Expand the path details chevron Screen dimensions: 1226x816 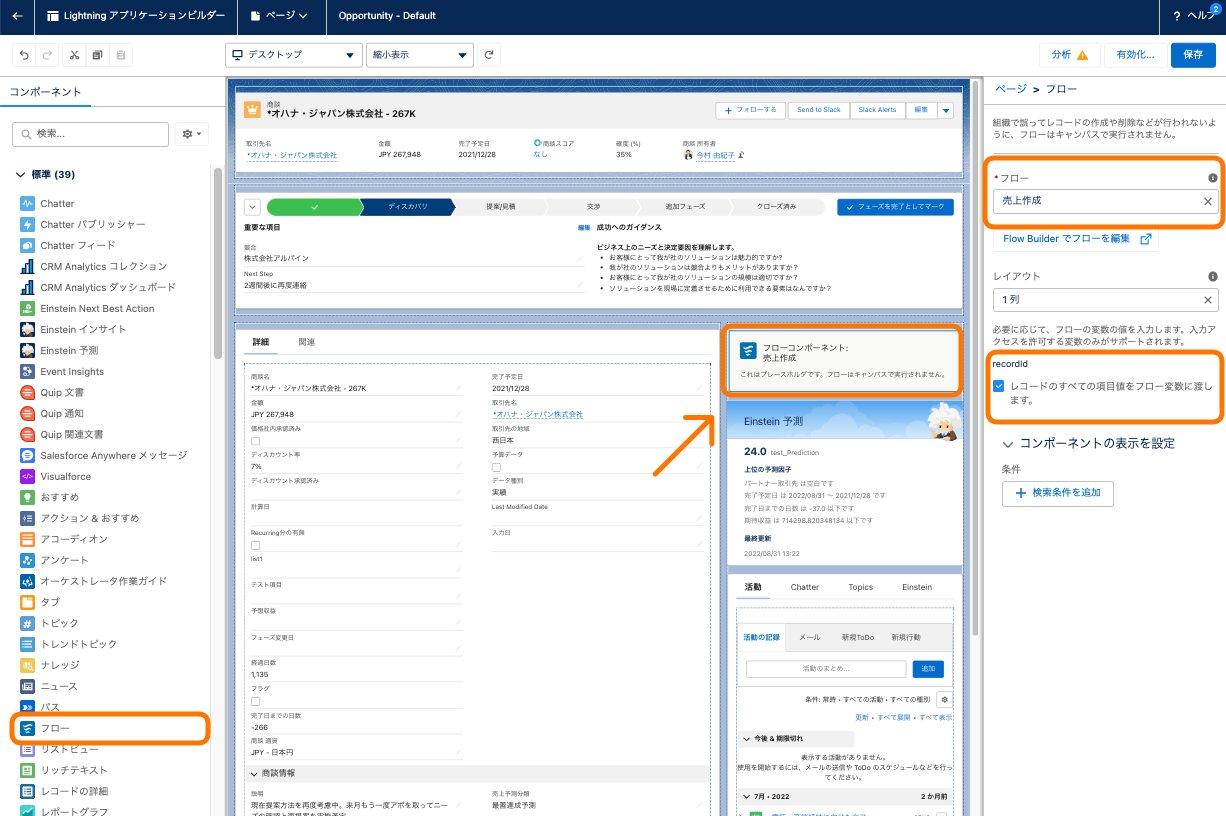(252, 207)
